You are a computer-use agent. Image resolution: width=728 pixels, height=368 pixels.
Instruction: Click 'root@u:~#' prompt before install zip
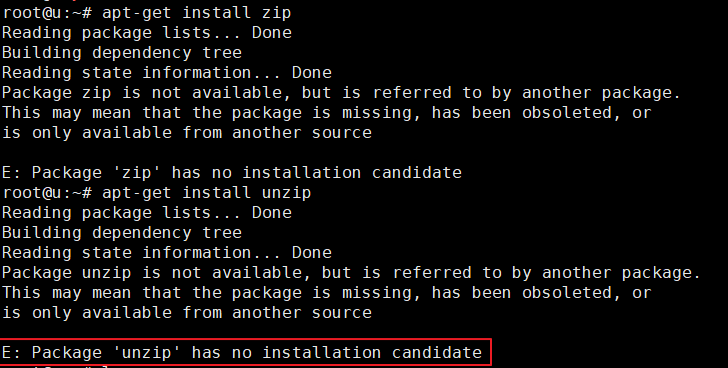tap(46, 13)
